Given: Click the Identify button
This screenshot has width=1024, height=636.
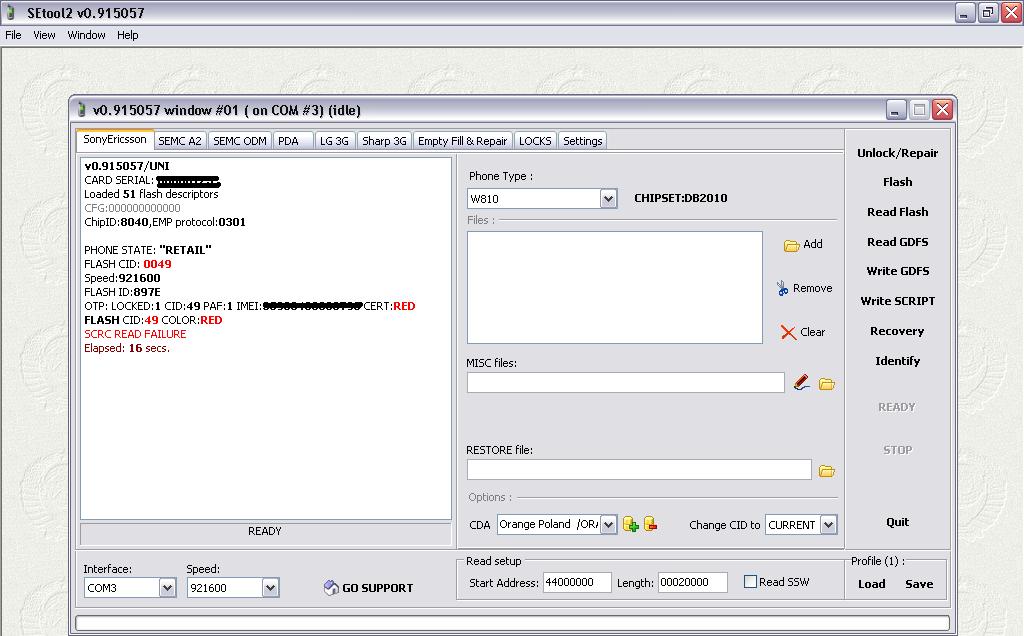Looking at the screenshot, I should coord(897,361).
